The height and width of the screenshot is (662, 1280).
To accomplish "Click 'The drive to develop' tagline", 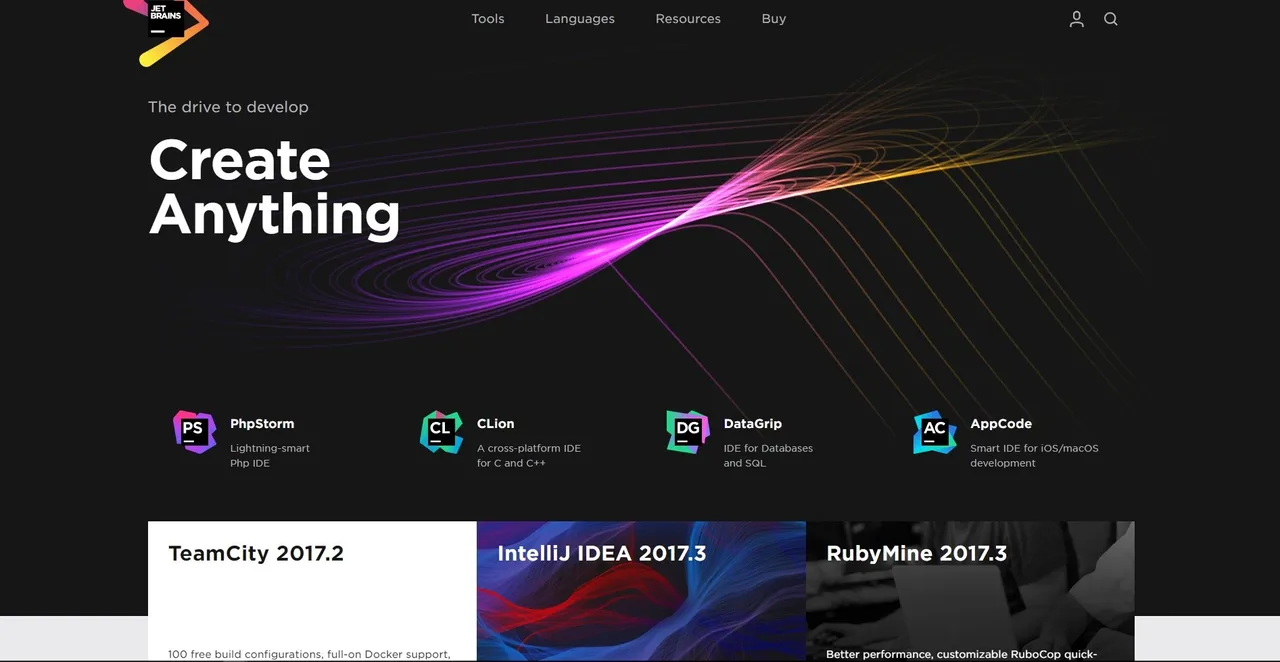I will [228, 107].
